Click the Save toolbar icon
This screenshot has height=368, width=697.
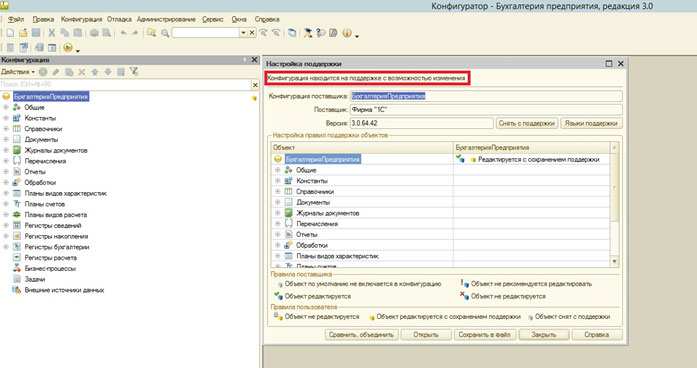(x=36, y=33)
